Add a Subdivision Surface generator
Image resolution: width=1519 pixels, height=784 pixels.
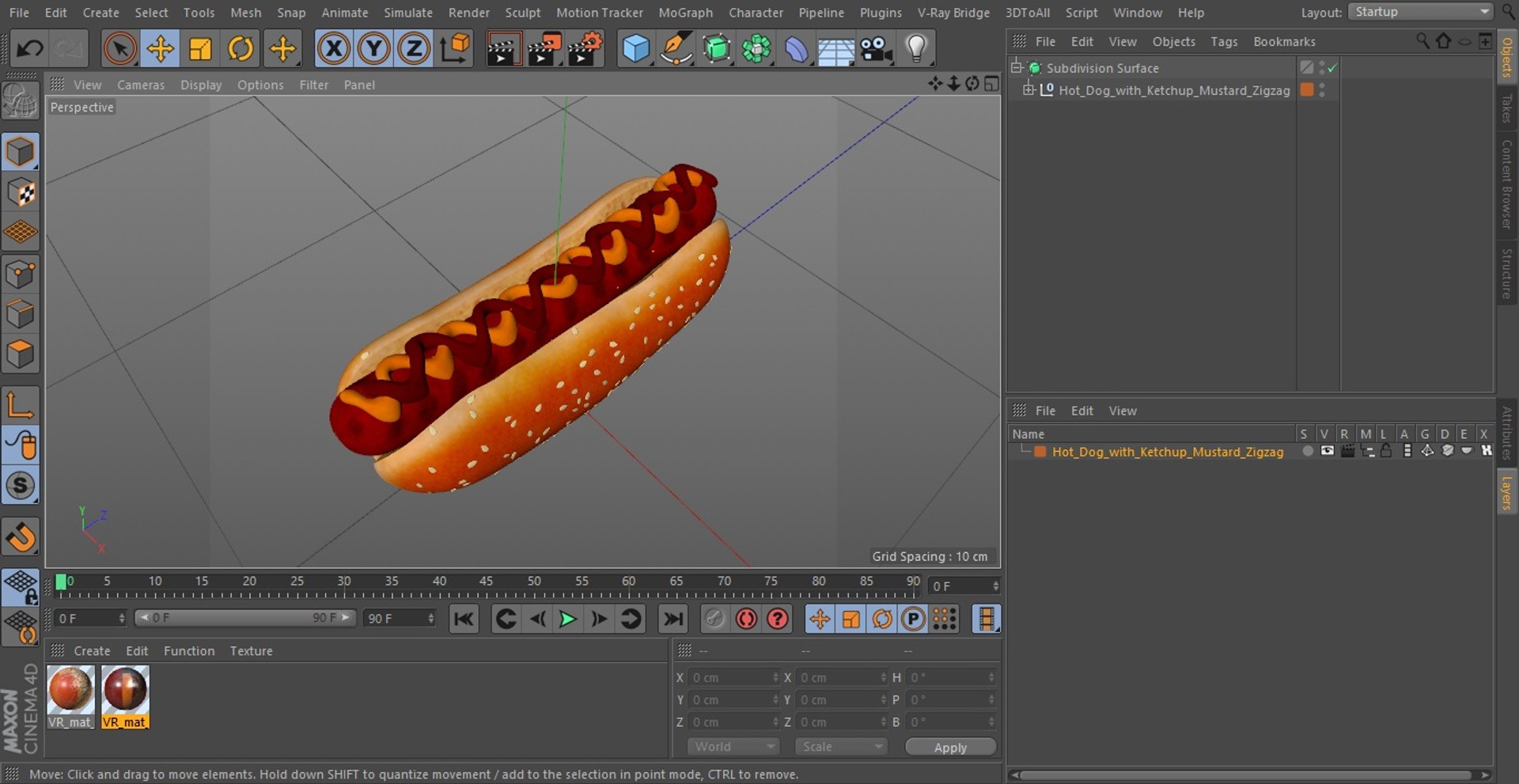pos(717,49)
